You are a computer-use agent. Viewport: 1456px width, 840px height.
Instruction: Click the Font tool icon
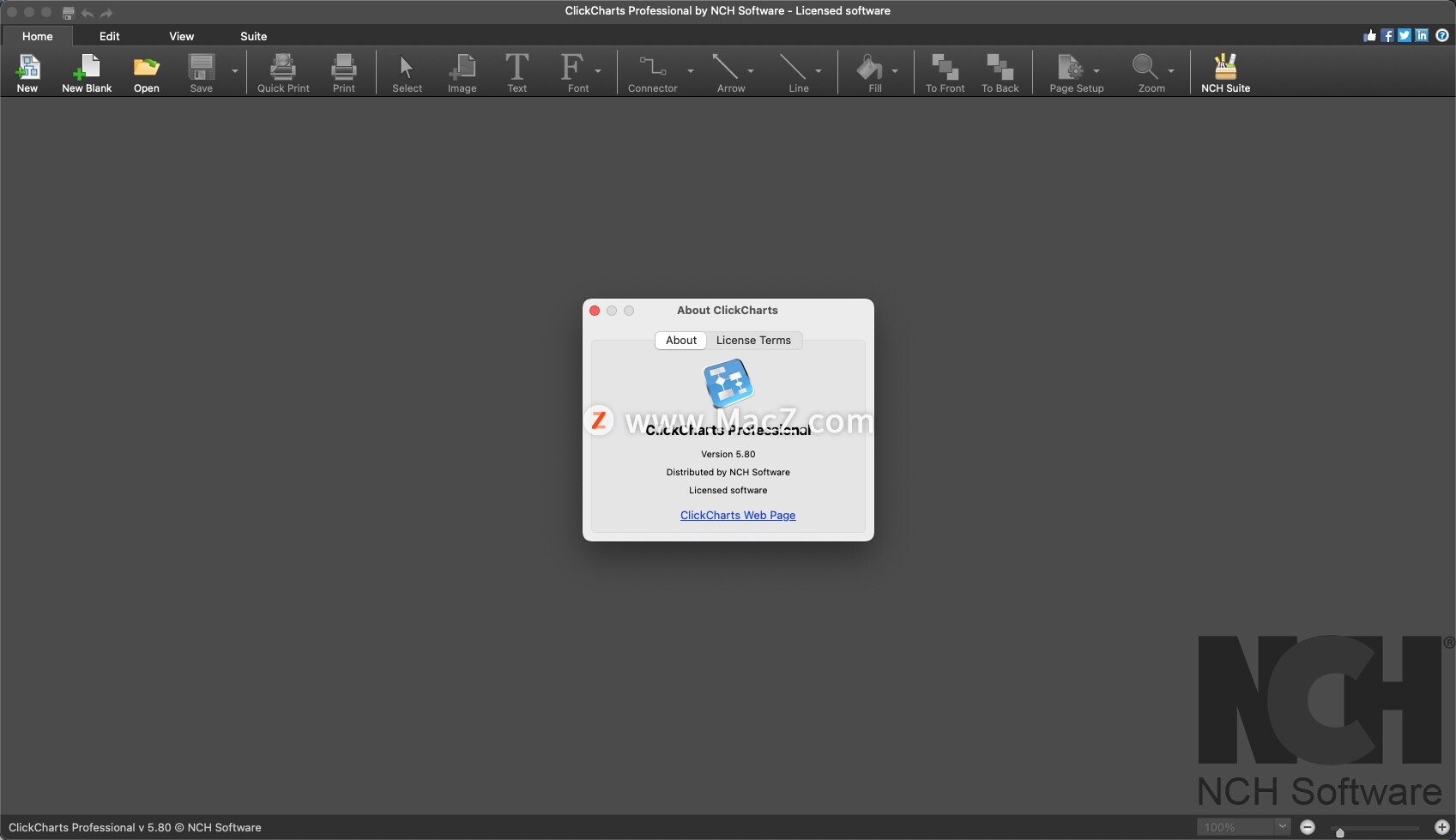click(571, 67)
